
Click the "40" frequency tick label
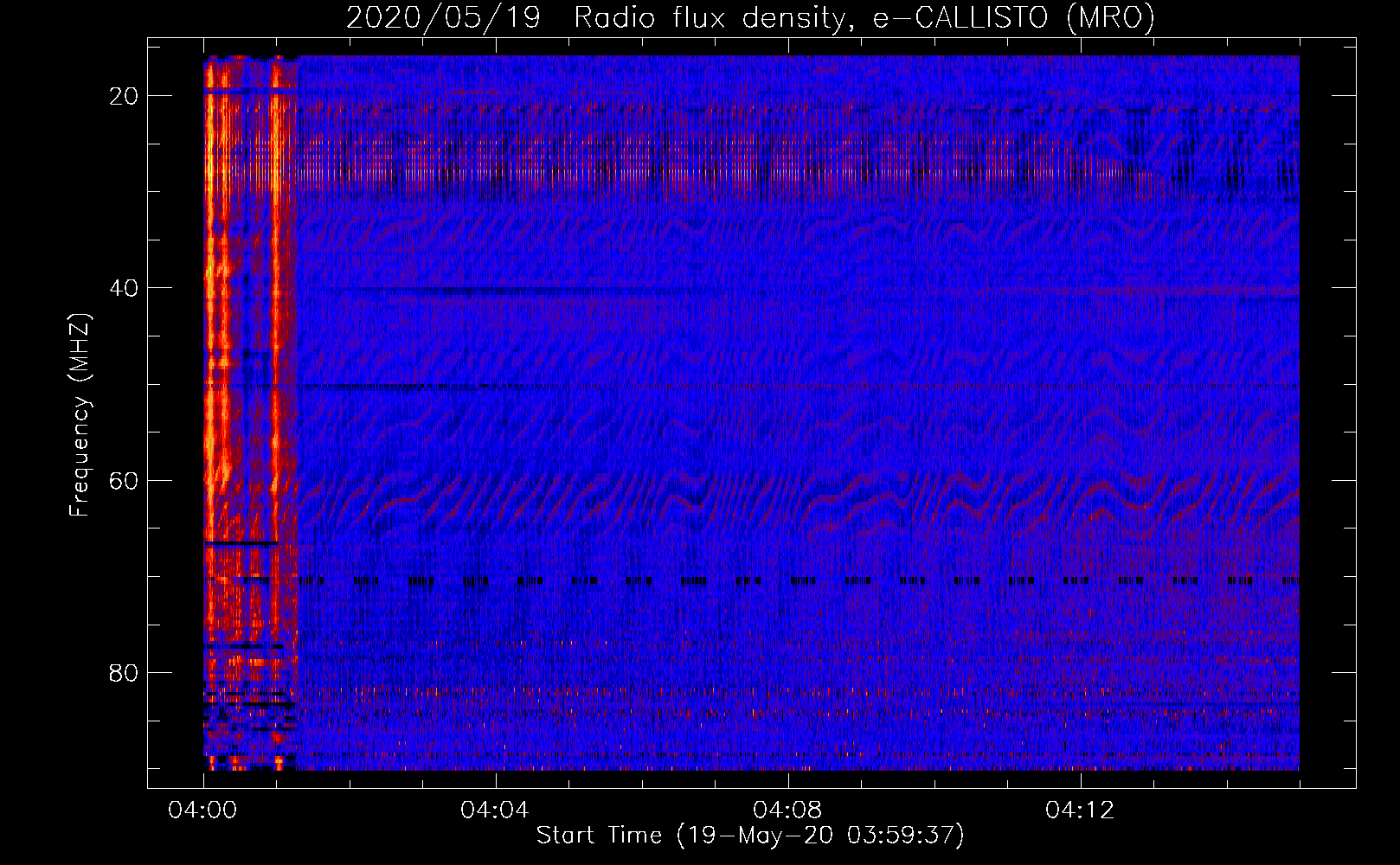point(125,288)
